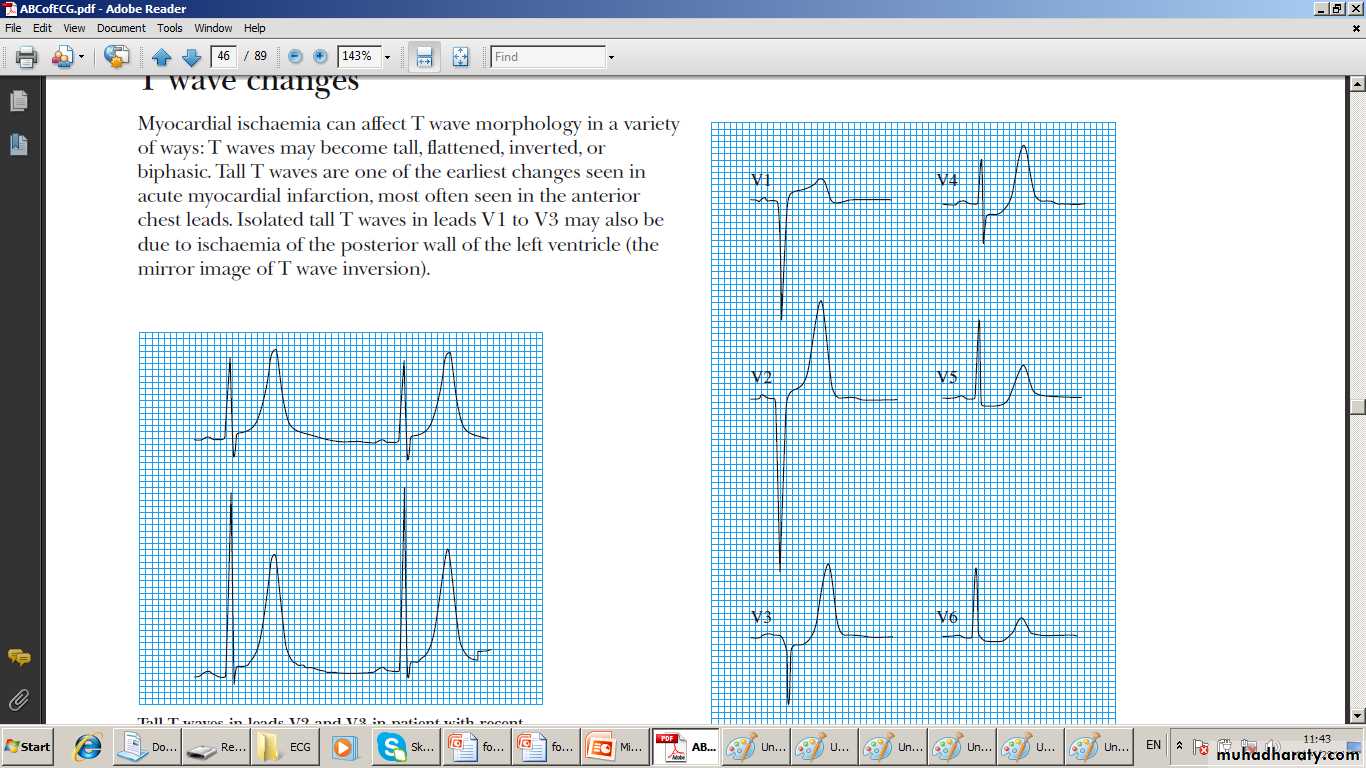Open the Tools menu
Viewport: 1366px width, 768px height.
coord(170,28)
